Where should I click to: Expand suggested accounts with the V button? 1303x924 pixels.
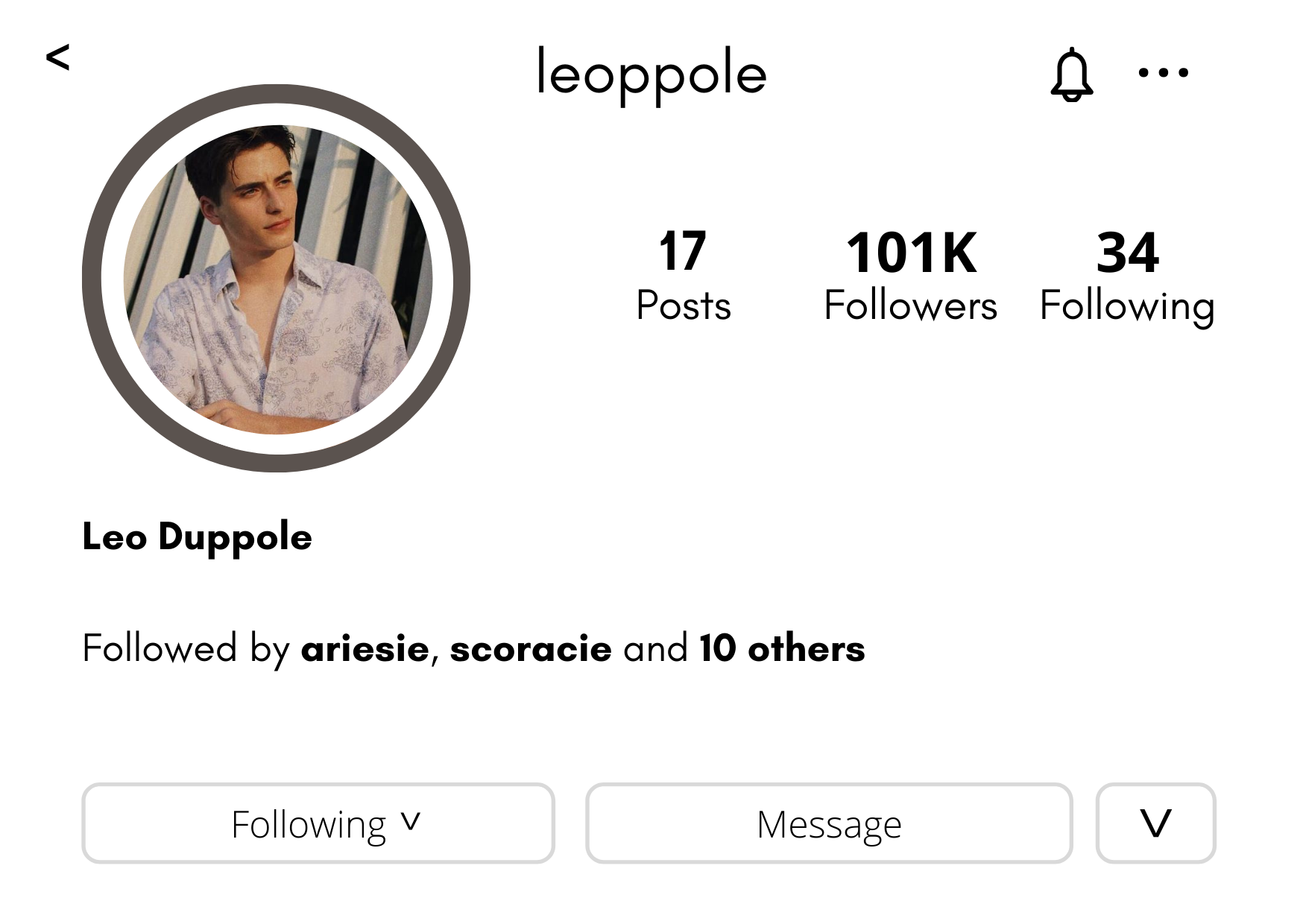(x=1155, y=823)
